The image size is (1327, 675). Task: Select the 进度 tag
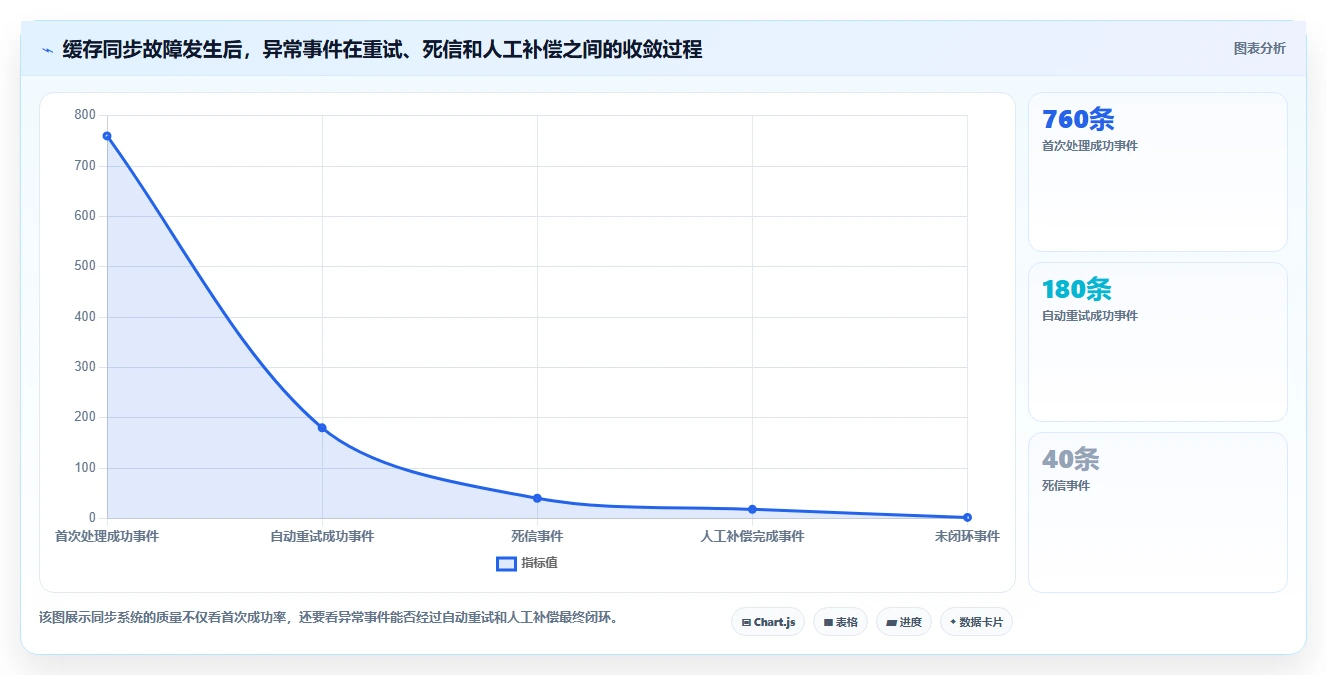tap(904, 622)
